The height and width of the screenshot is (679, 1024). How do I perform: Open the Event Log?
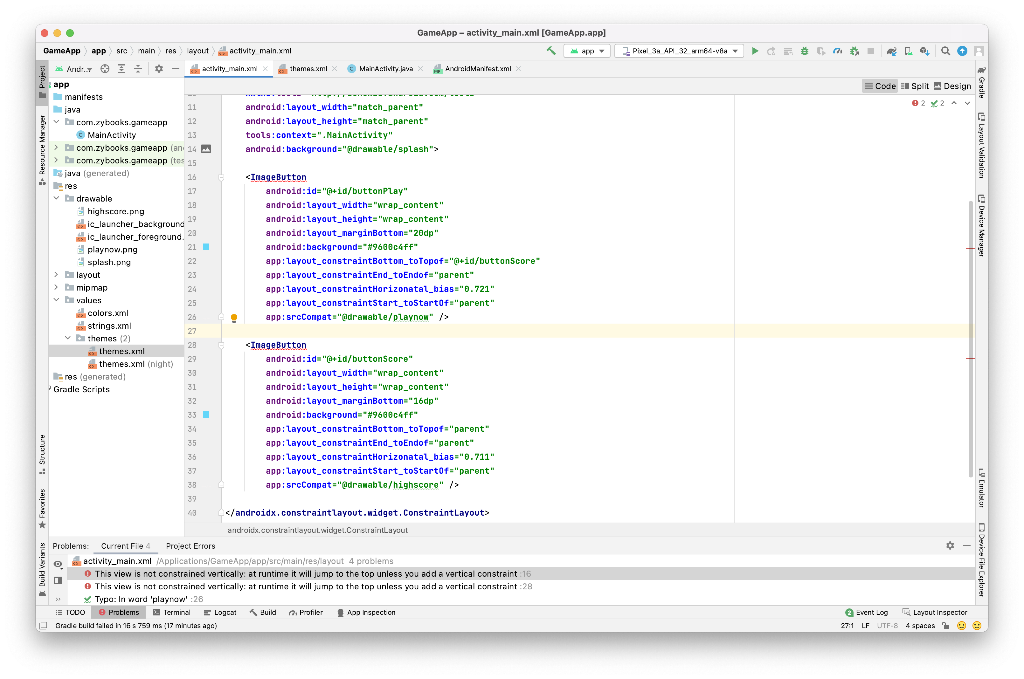coord(866,612)
